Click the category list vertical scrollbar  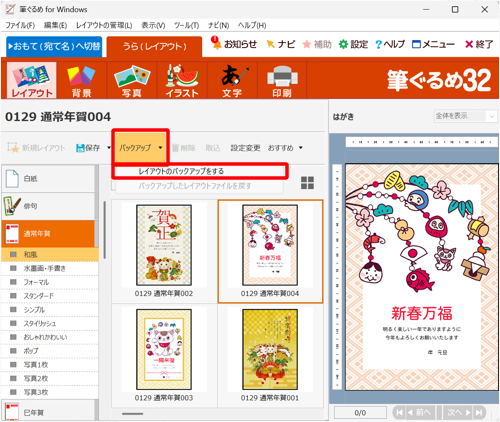pyautogui.click(x=105, y=230)
